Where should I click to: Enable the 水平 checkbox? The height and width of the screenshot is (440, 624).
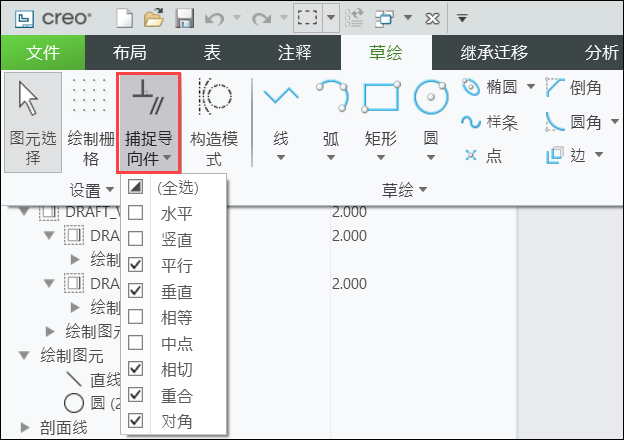coord(137,213)
